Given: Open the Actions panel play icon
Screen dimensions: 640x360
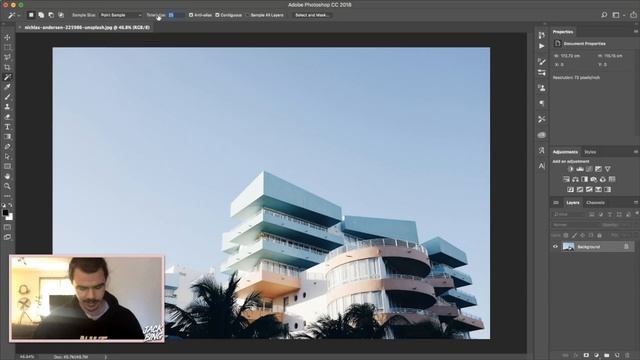Looking at the screenshot, I should pos(542,46).
